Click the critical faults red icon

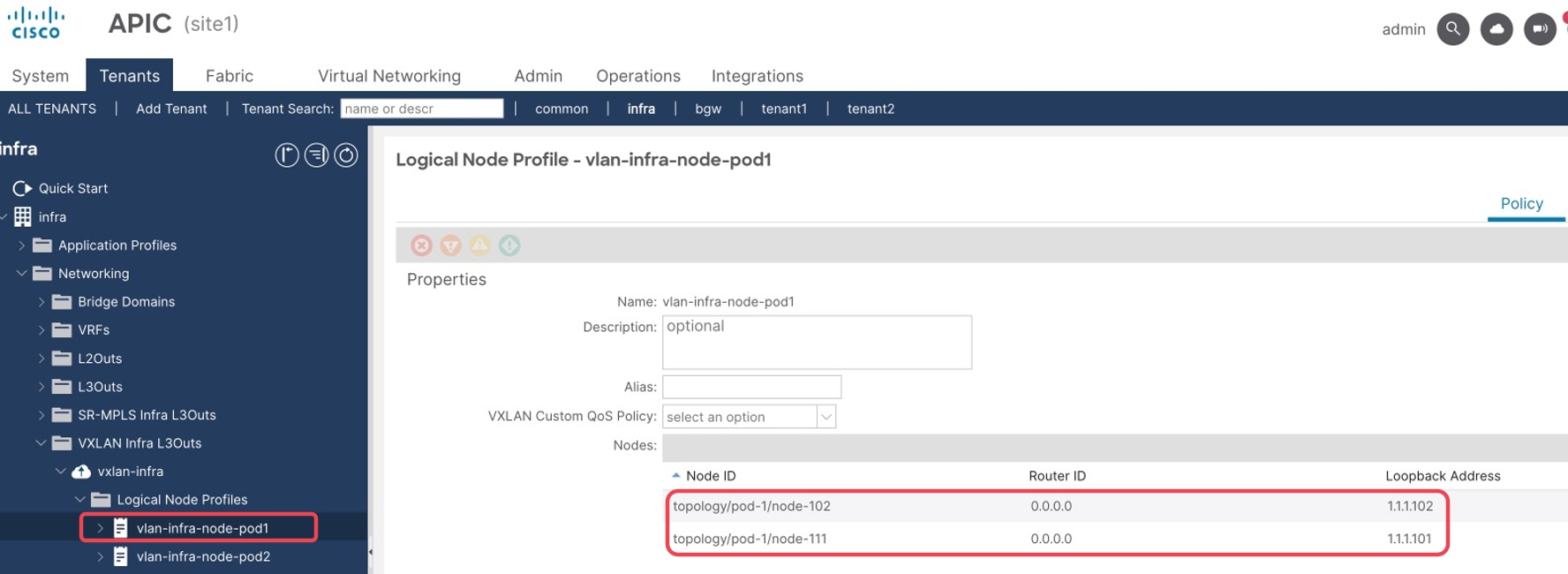[422, 245]
